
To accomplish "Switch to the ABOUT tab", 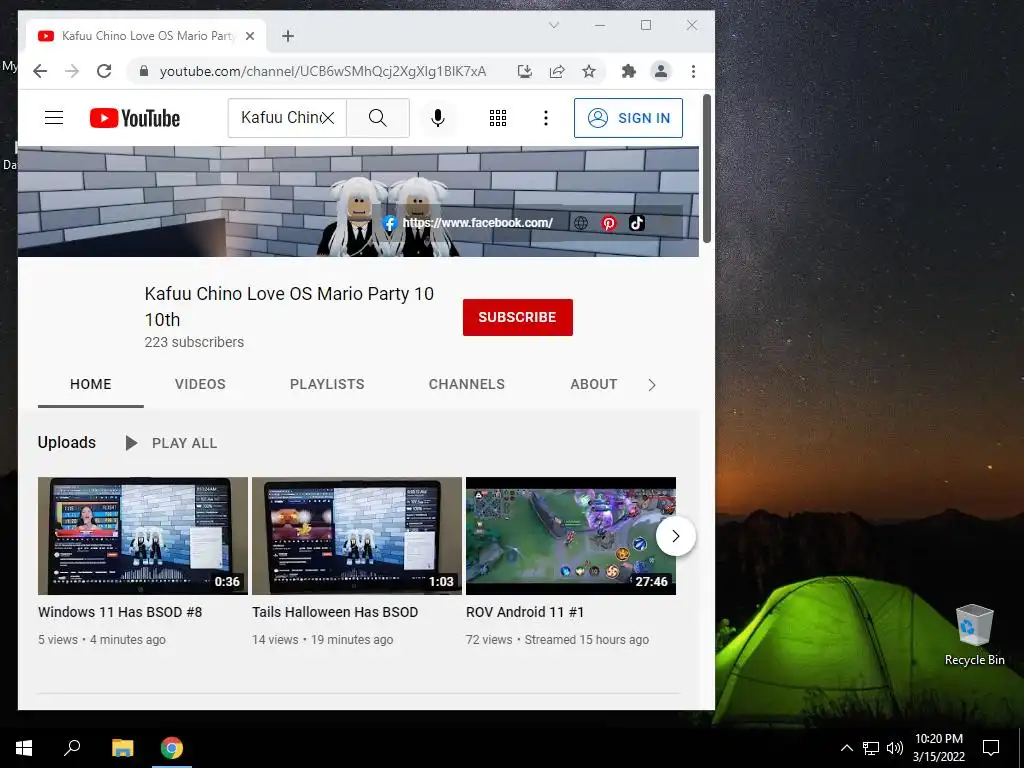I will [594, 384].
